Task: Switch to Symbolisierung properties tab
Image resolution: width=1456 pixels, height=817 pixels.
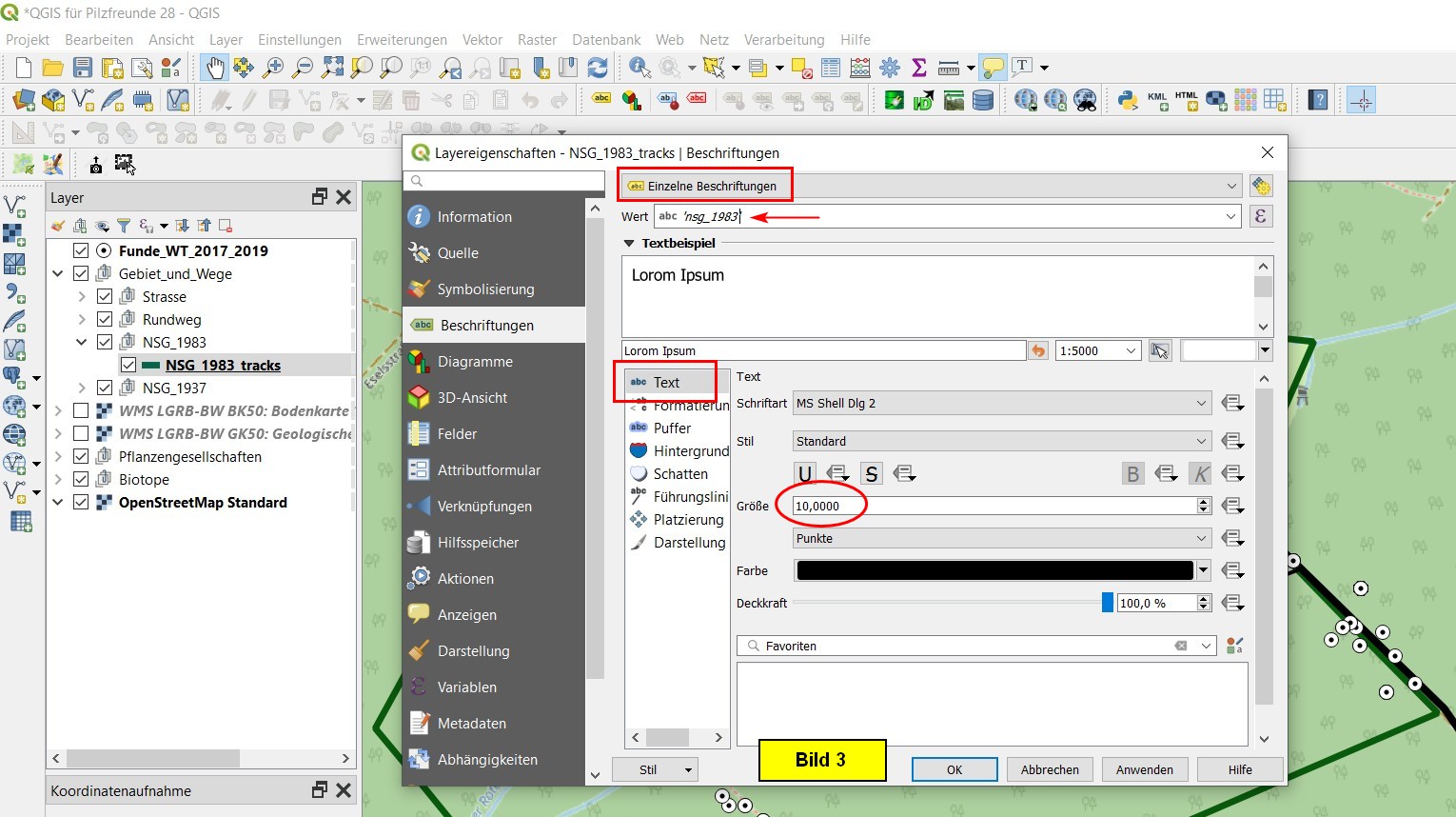Action: tap(485, 289)
